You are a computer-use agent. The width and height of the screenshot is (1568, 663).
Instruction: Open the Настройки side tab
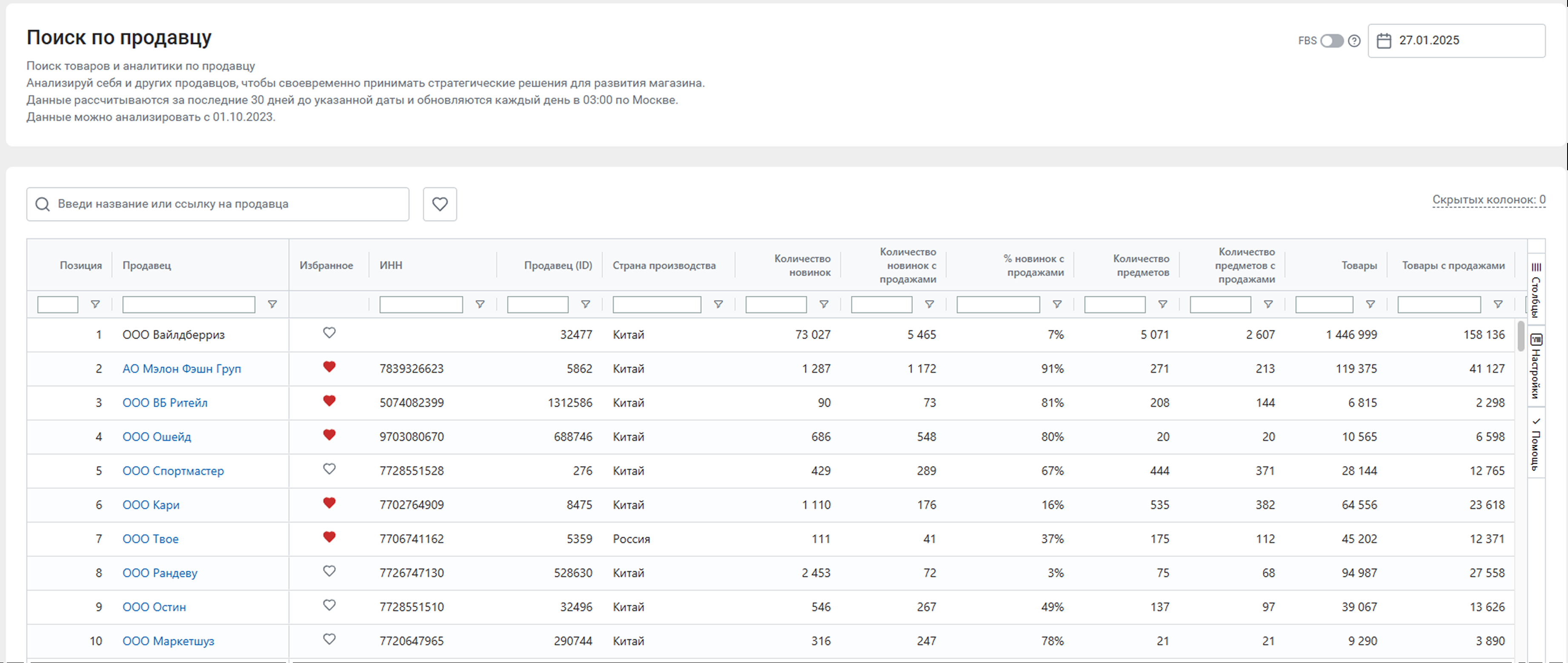point(1536,366)
